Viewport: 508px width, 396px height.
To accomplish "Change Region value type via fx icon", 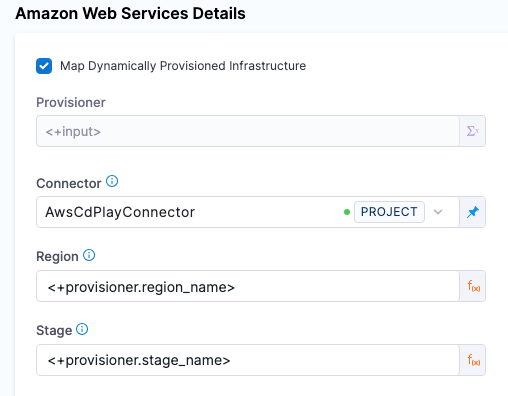I will coord(473,286).
